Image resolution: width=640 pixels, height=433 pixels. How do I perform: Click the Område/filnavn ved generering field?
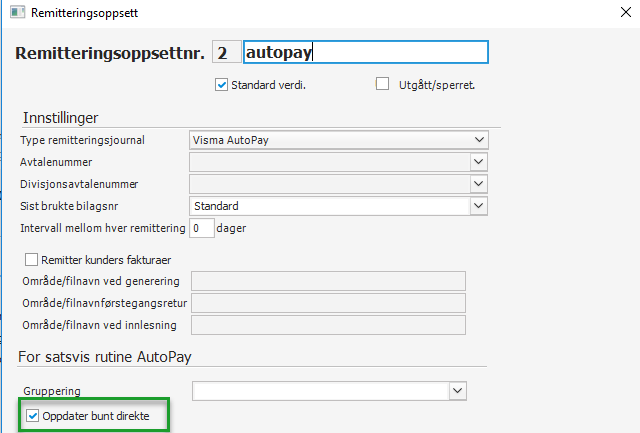[x=328, y=281]
